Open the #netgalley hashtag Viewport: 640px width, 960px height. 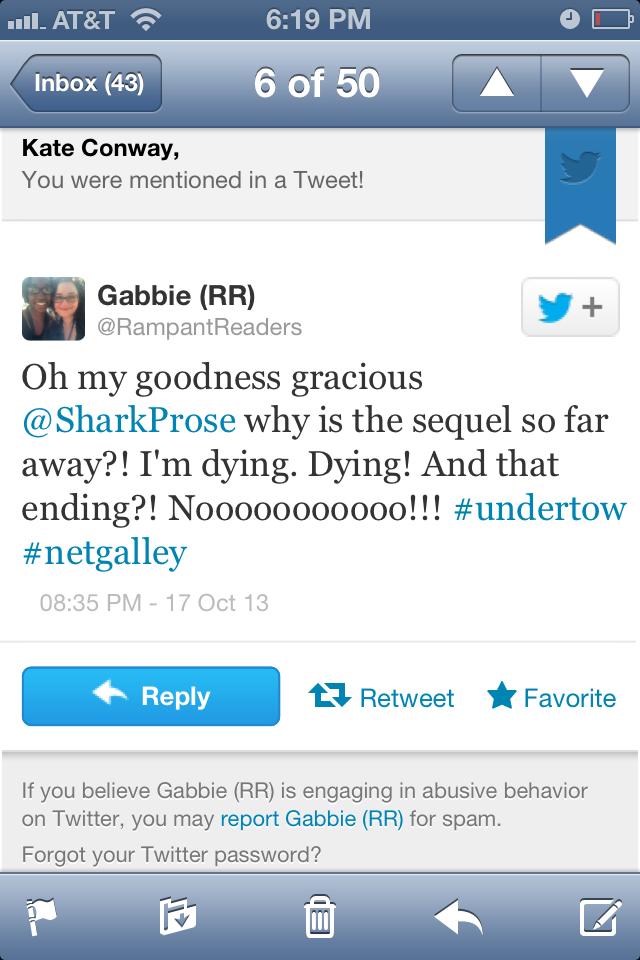[104, 552]
